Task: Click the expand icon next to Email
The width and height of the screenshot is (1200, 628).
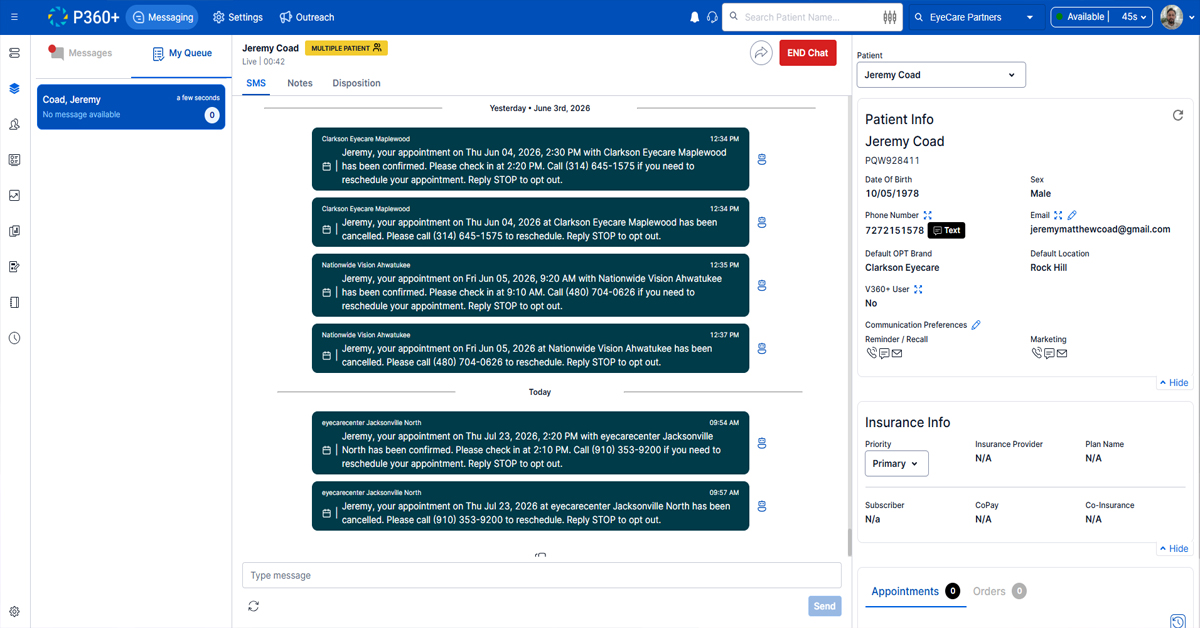Action: (1058, 215)
